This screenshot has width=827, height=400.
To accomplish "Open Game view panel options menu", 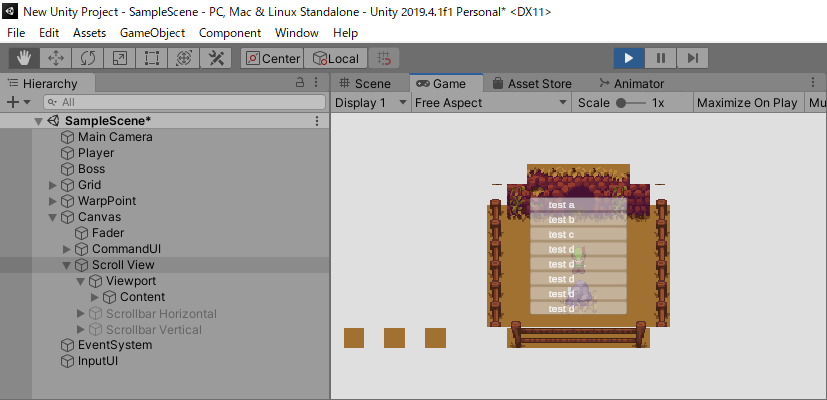I will [813, 82].
